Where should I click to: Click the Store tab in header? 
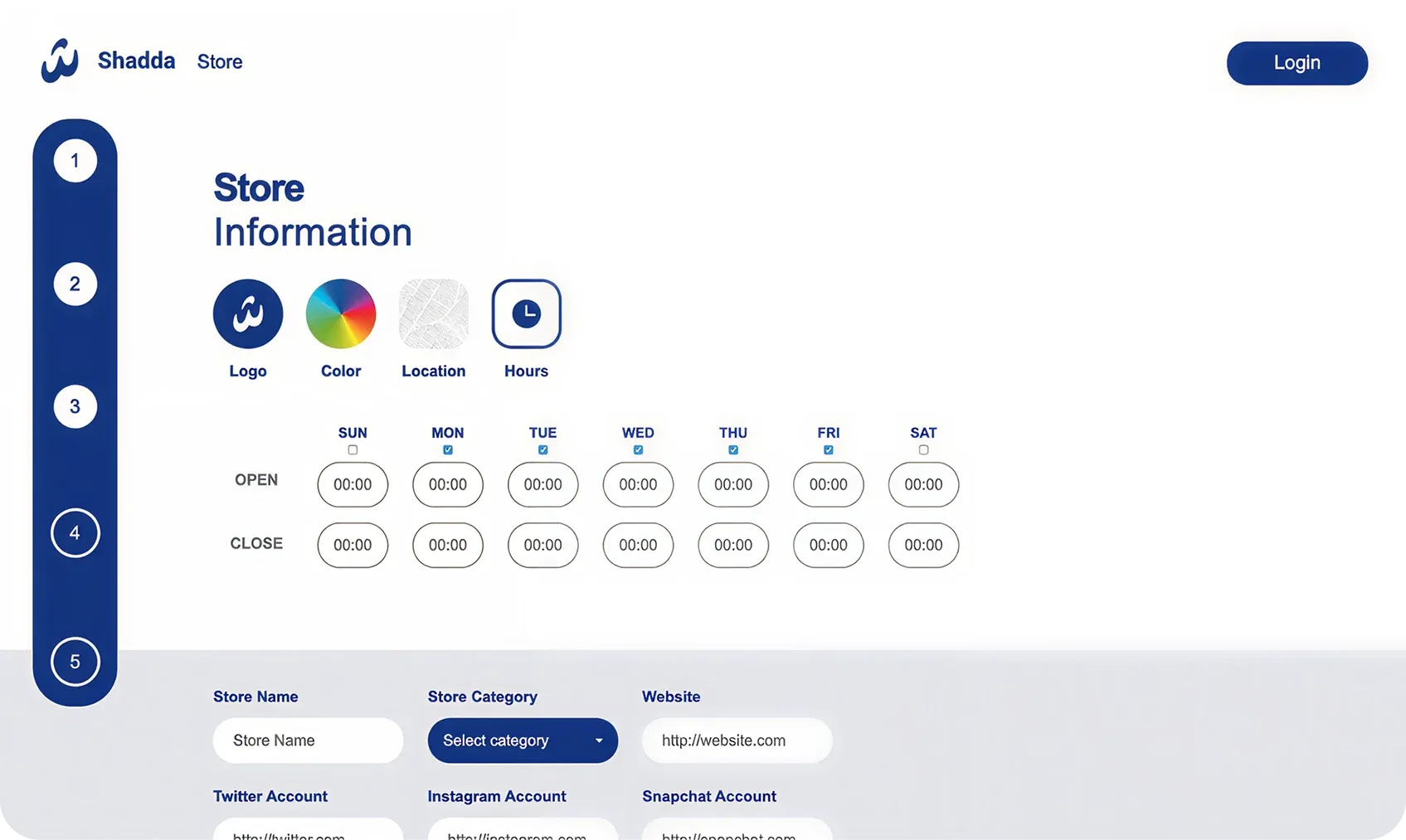(x=220, y=62)
